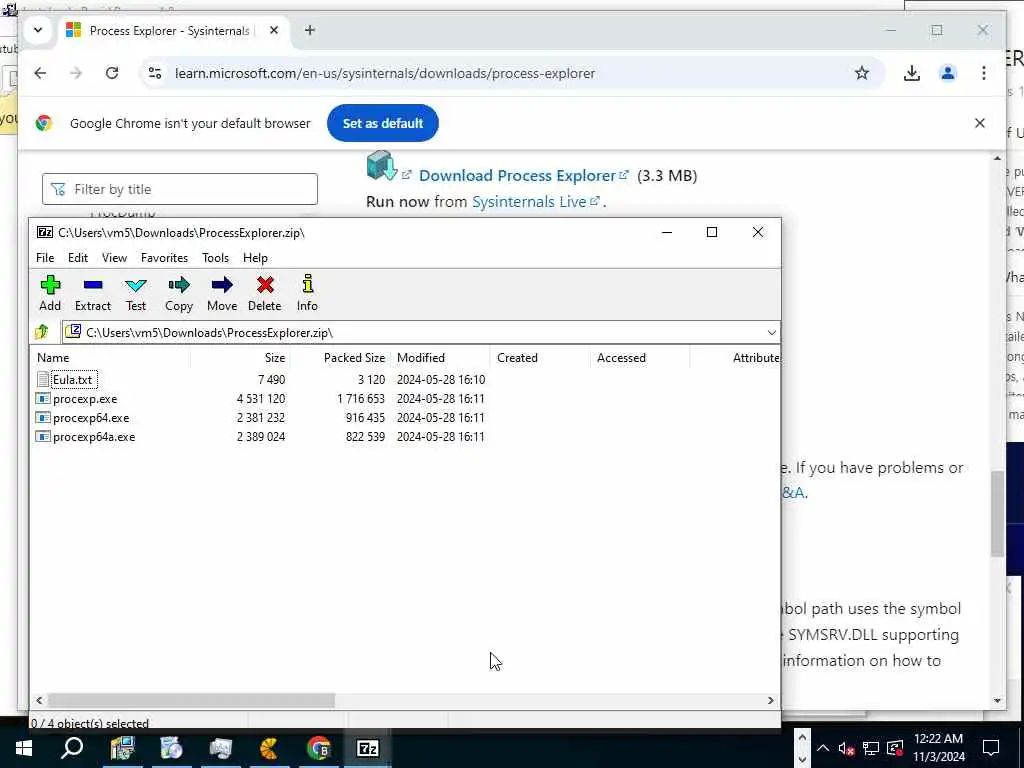Select Eula.txt in the archive list
This screenshot has width=1024, height=768.
click(x=73, y=379)
